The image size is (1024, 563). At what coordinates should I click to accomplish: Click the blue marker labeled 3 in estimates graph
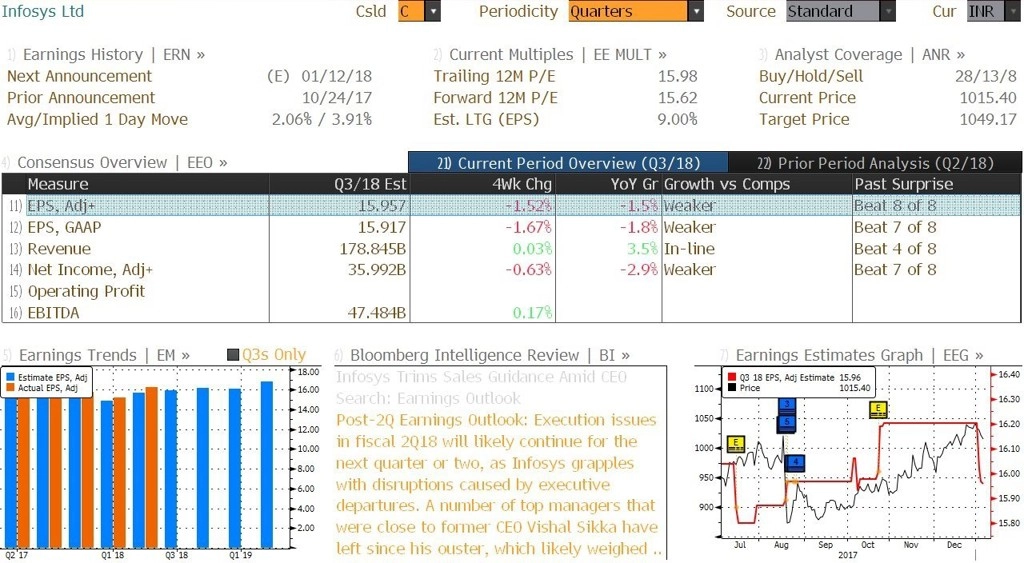(787, 406)
